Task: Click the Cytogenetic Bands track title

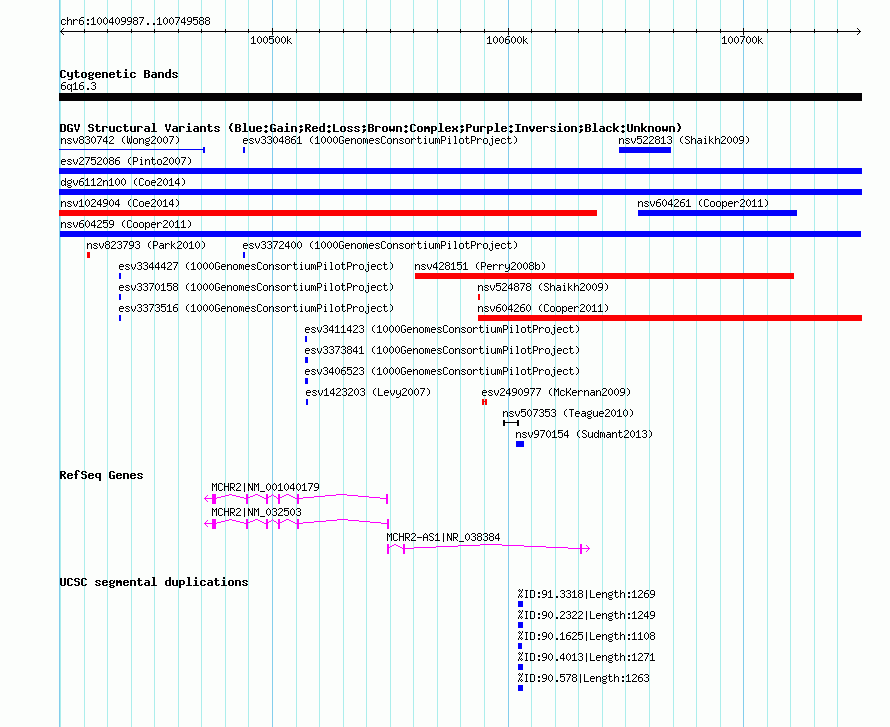Action: pos(119,74)
